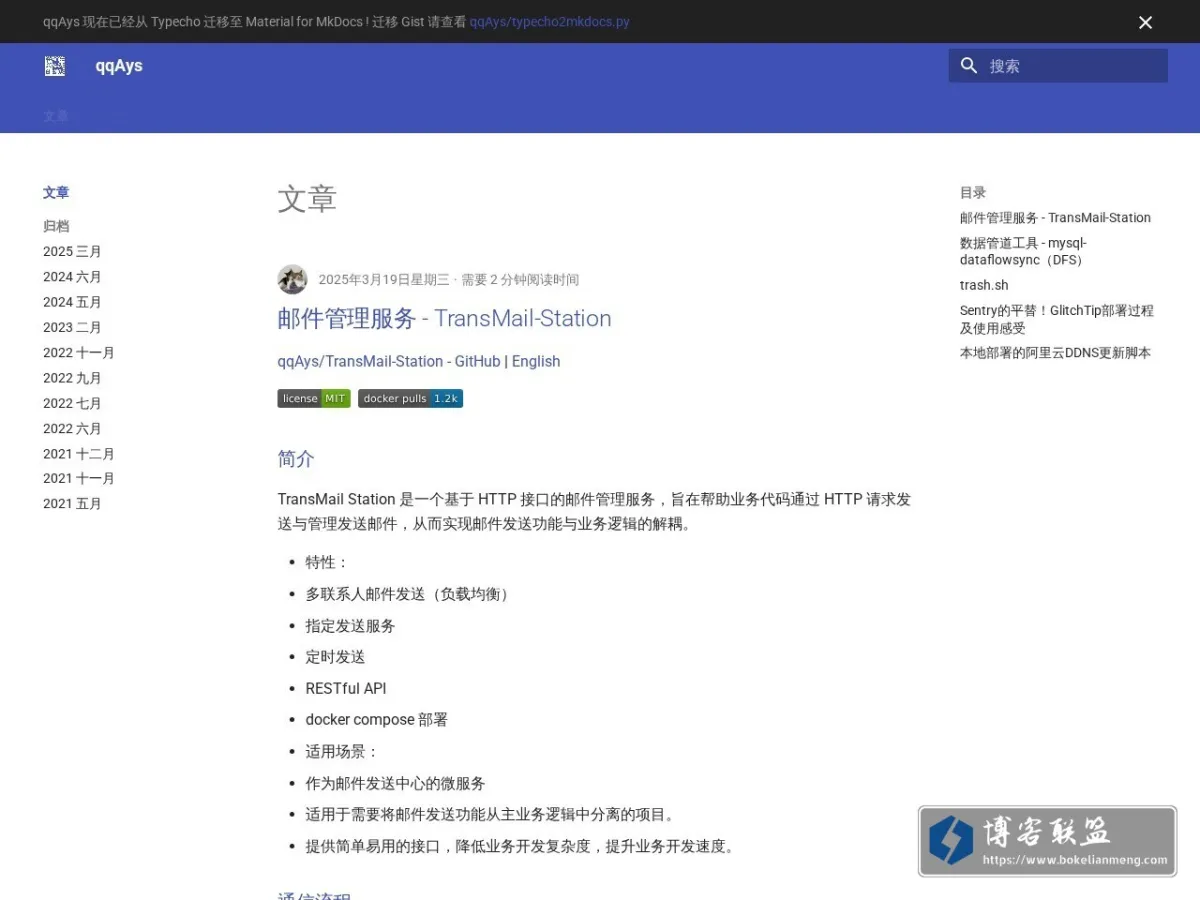
Task: Open archive 2022 六月
Action: (x=72, y=428)
